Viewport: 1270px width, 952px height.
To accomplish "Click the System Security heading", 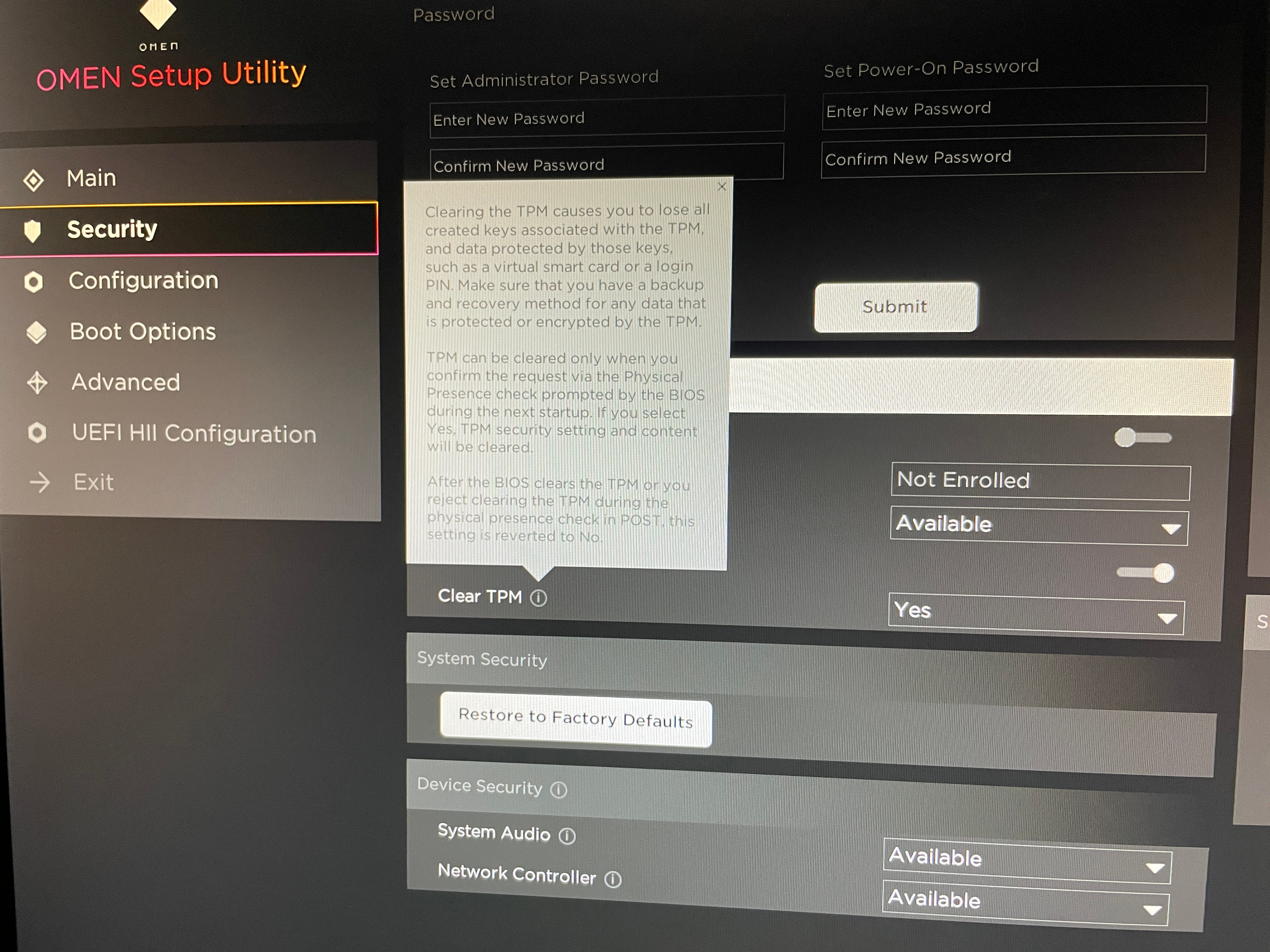I will pos(482,659).
